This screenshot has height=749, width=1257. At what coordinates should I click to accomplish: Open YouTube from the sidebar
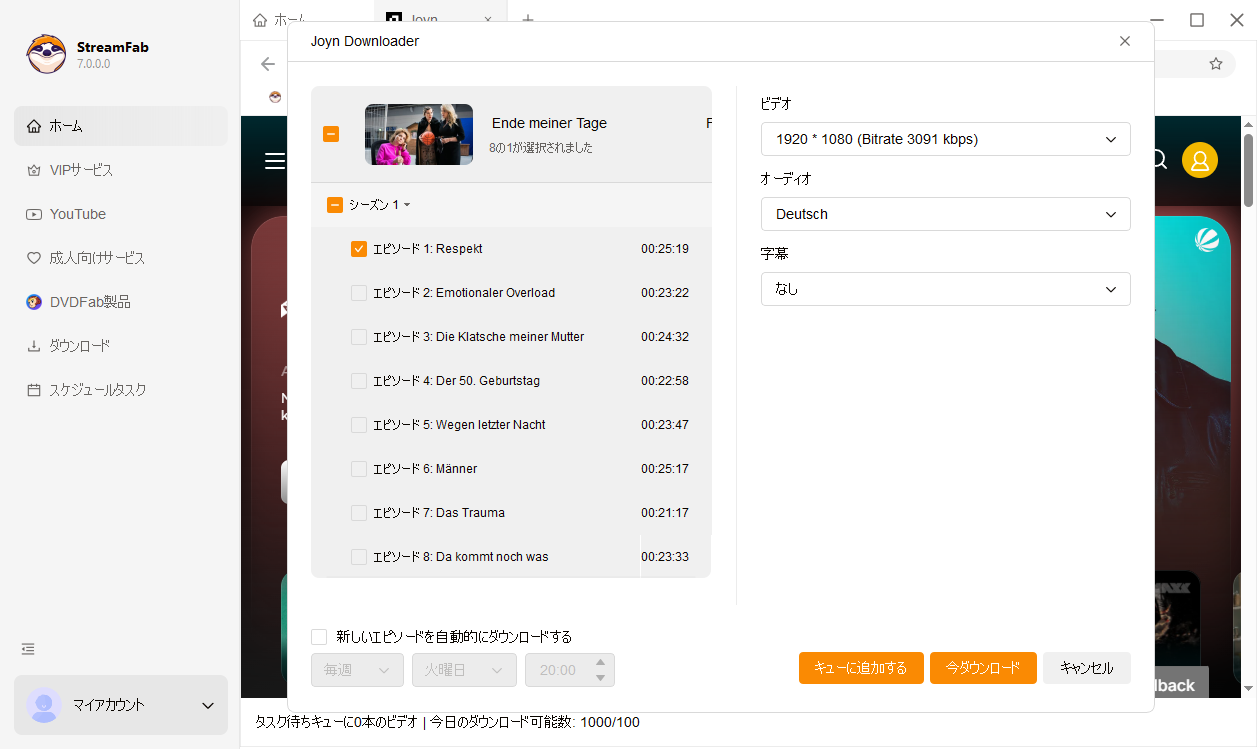(x=77, y=214)
